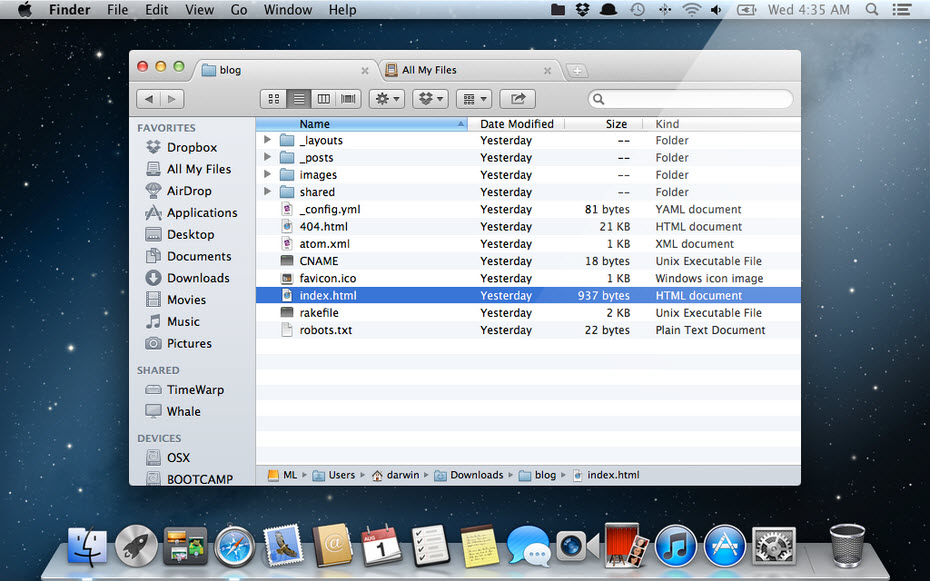Toggle list view mode button
Image resolution: width=930 pixels, height=581 pixels.
(298, 99)
